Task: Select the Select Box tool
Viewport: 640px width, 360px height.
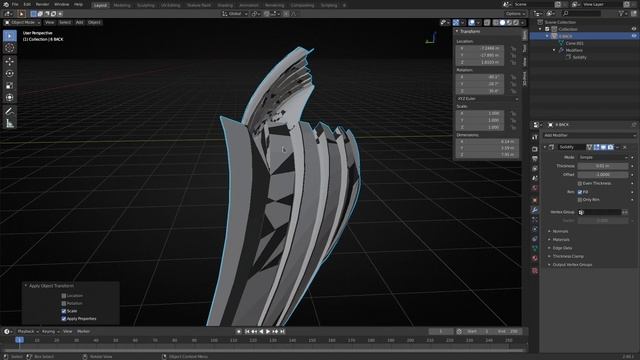Action: (10, 36)
